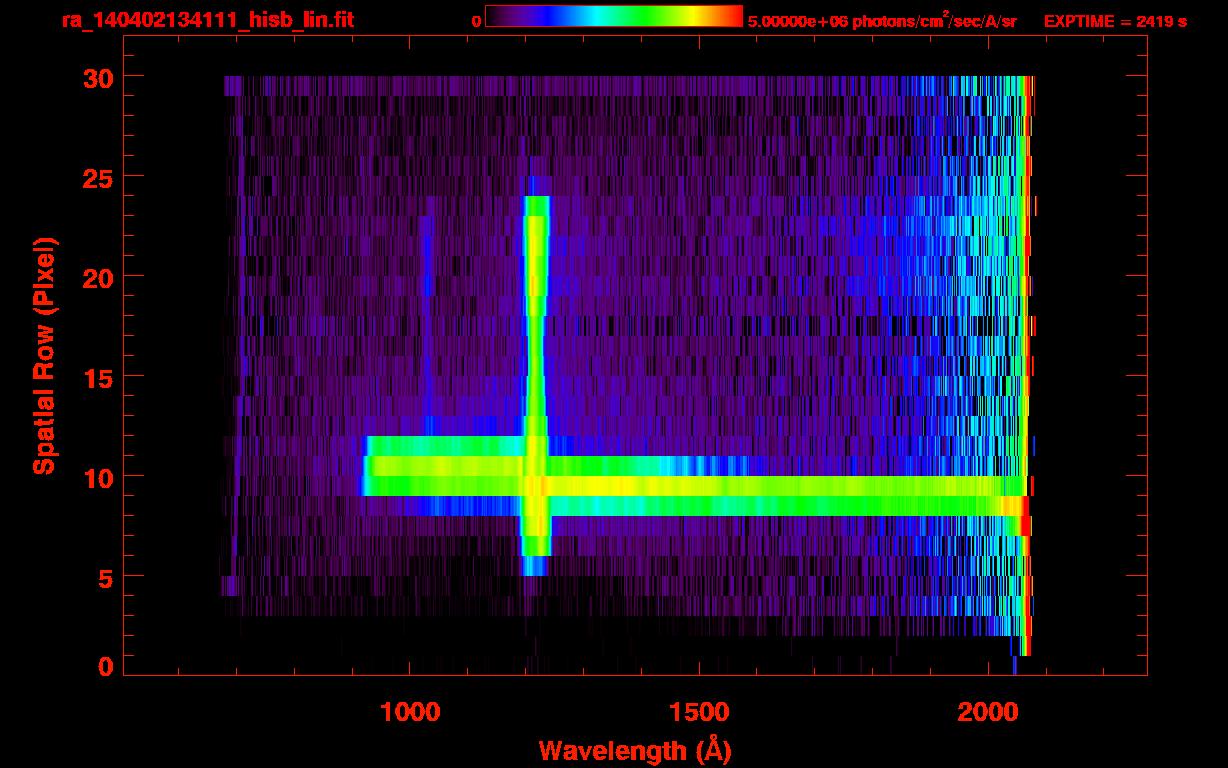1228x768 pixels.
Task: Click the 5.00000e+06 photons/cm²/sec/A/sr label
Action: pos(882,20)
